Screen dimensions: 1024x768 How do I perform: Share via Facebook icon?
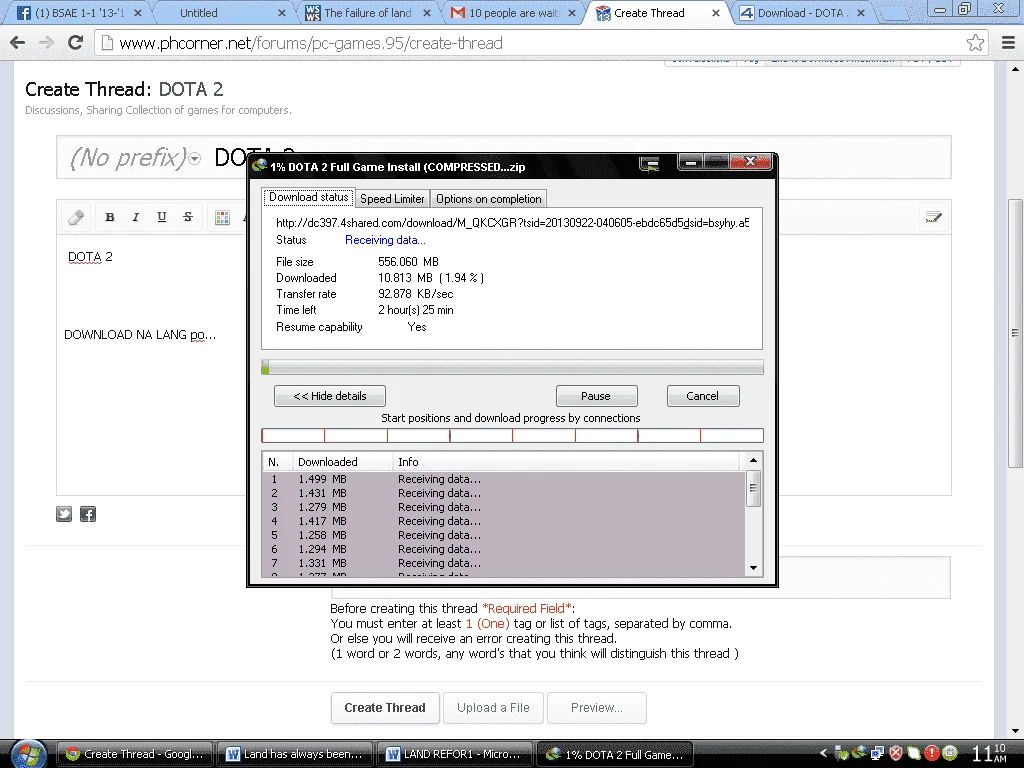(88, 514)
